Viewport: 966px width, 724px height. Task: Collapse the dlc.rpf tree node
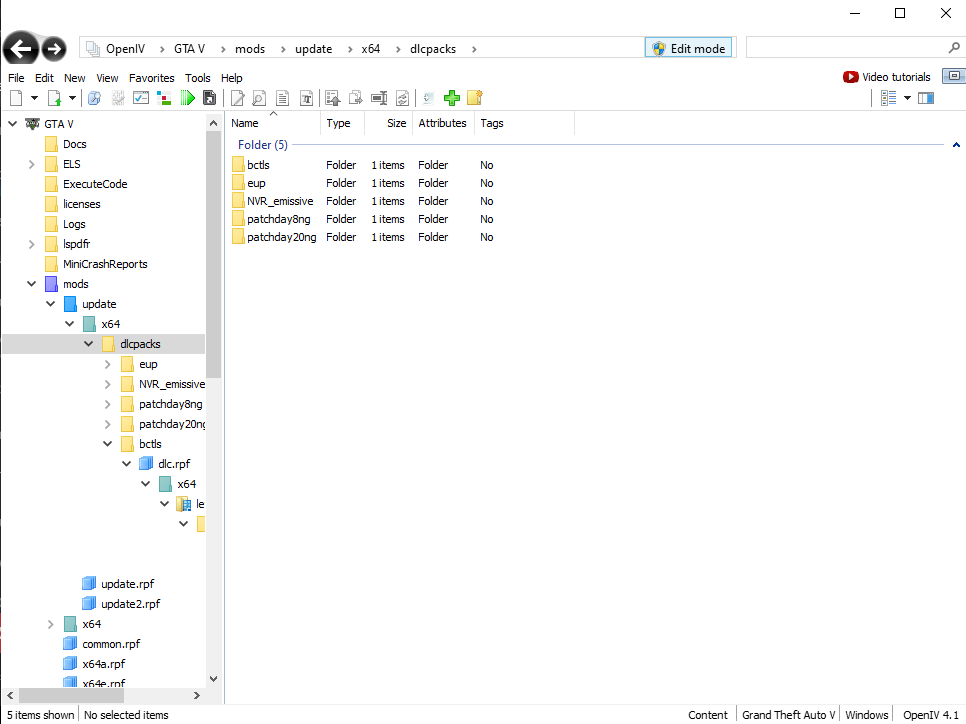pos(127,464)
